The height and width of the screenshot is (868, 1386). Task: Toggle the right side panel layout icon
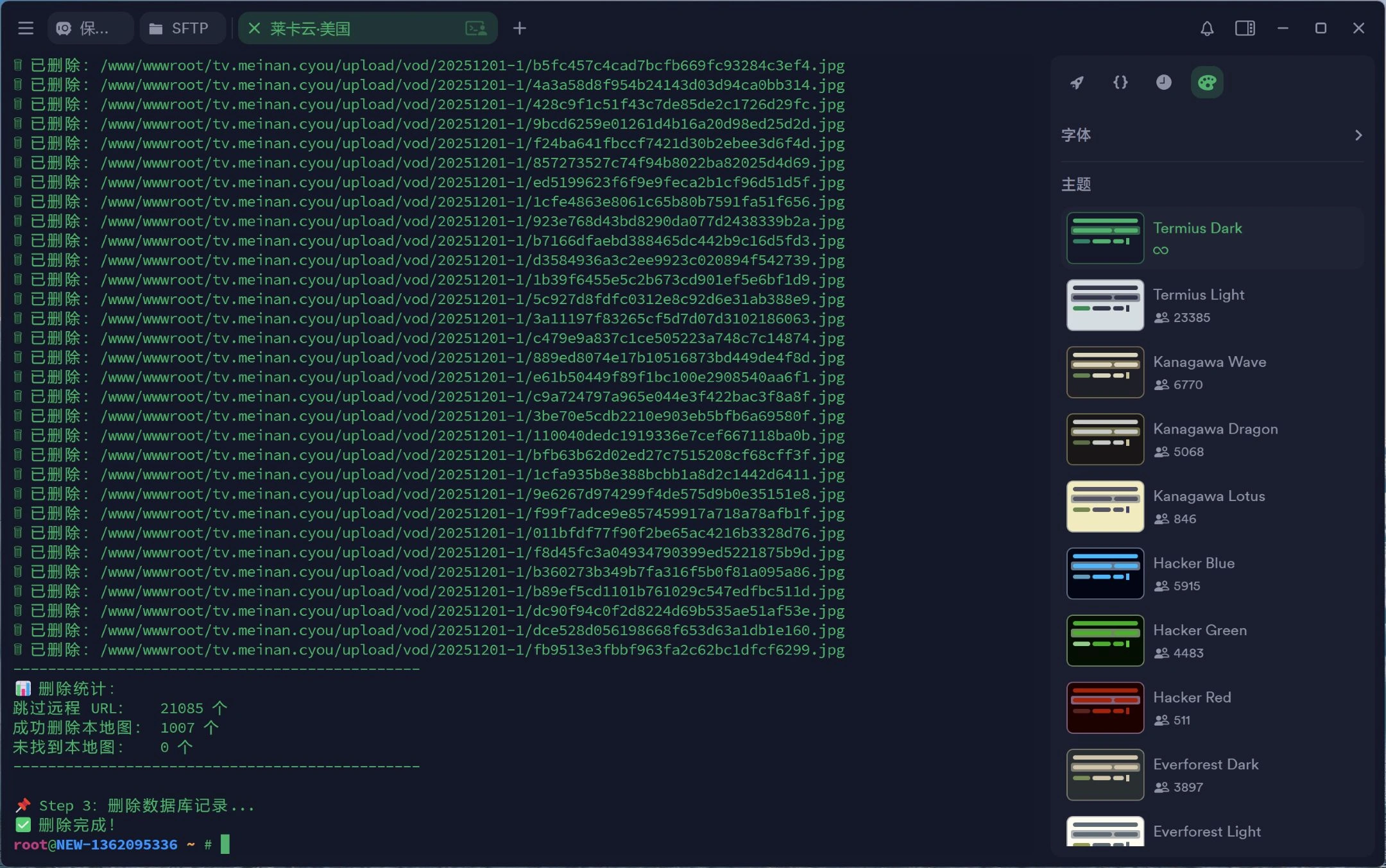1245,28
